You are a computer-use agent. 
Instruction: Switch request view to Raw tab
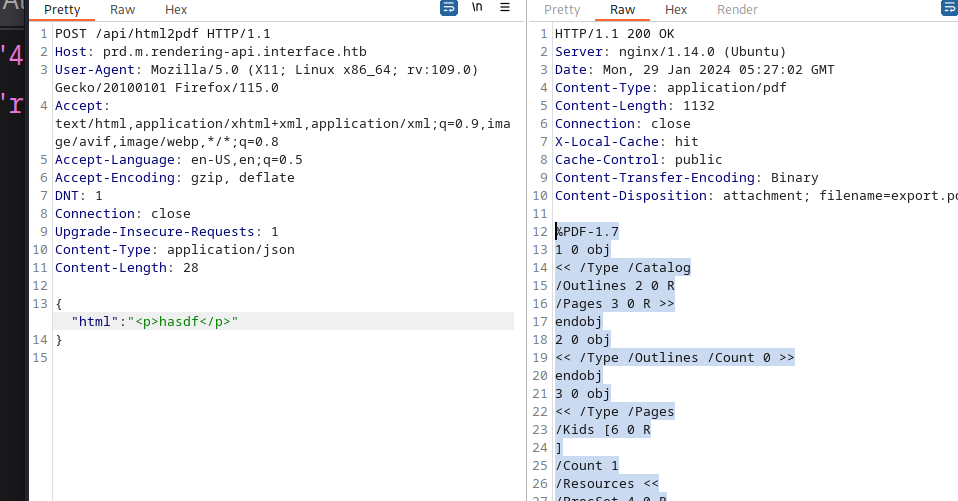(x=123, y=10)
